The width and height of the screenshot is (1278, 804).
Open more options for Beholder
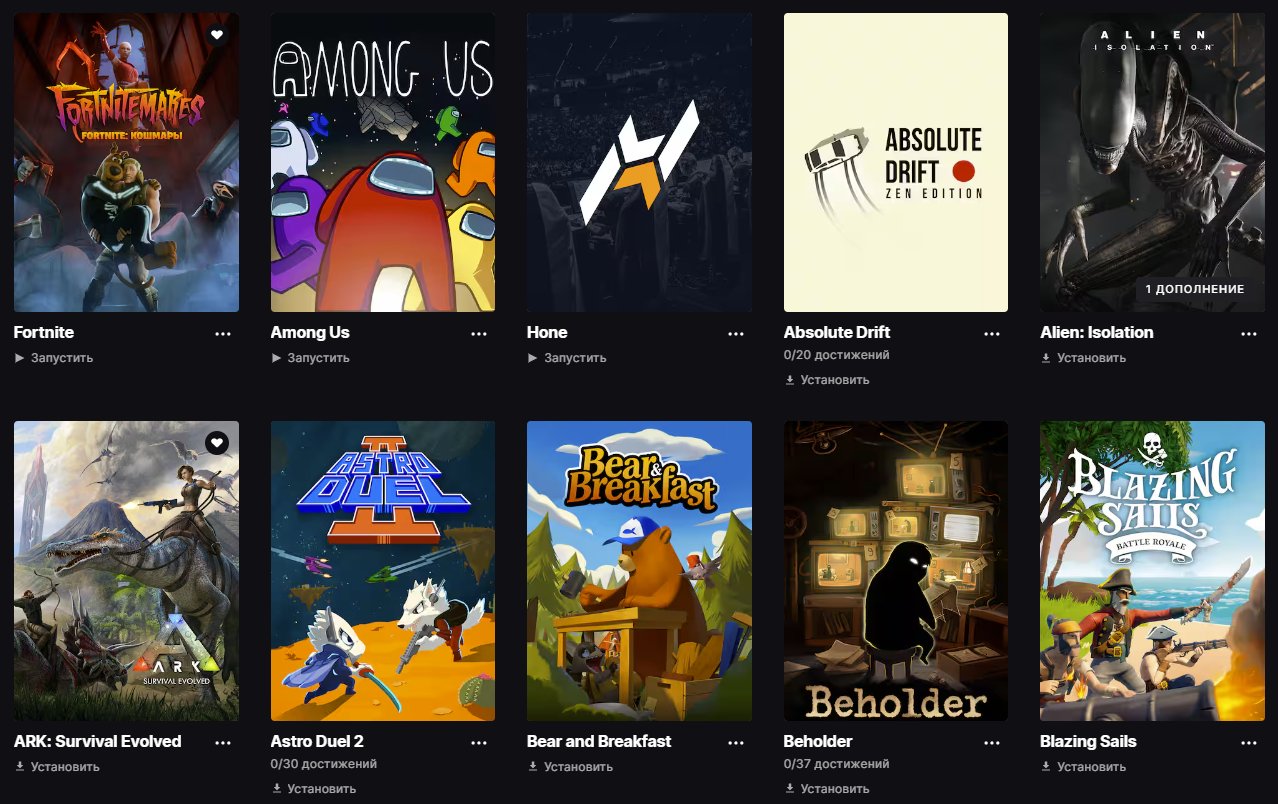[x=992, y=742]
